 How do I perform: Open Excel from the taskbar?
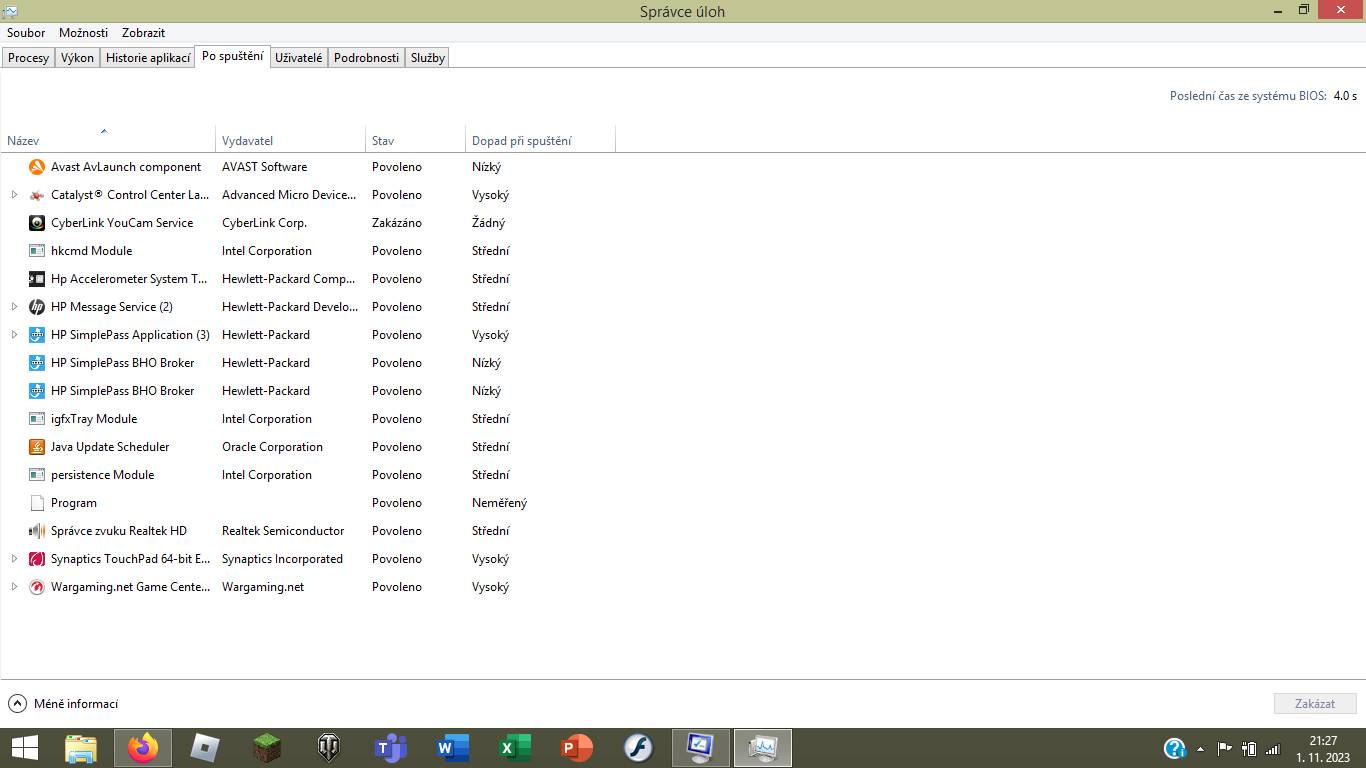(x=515, y=748)
